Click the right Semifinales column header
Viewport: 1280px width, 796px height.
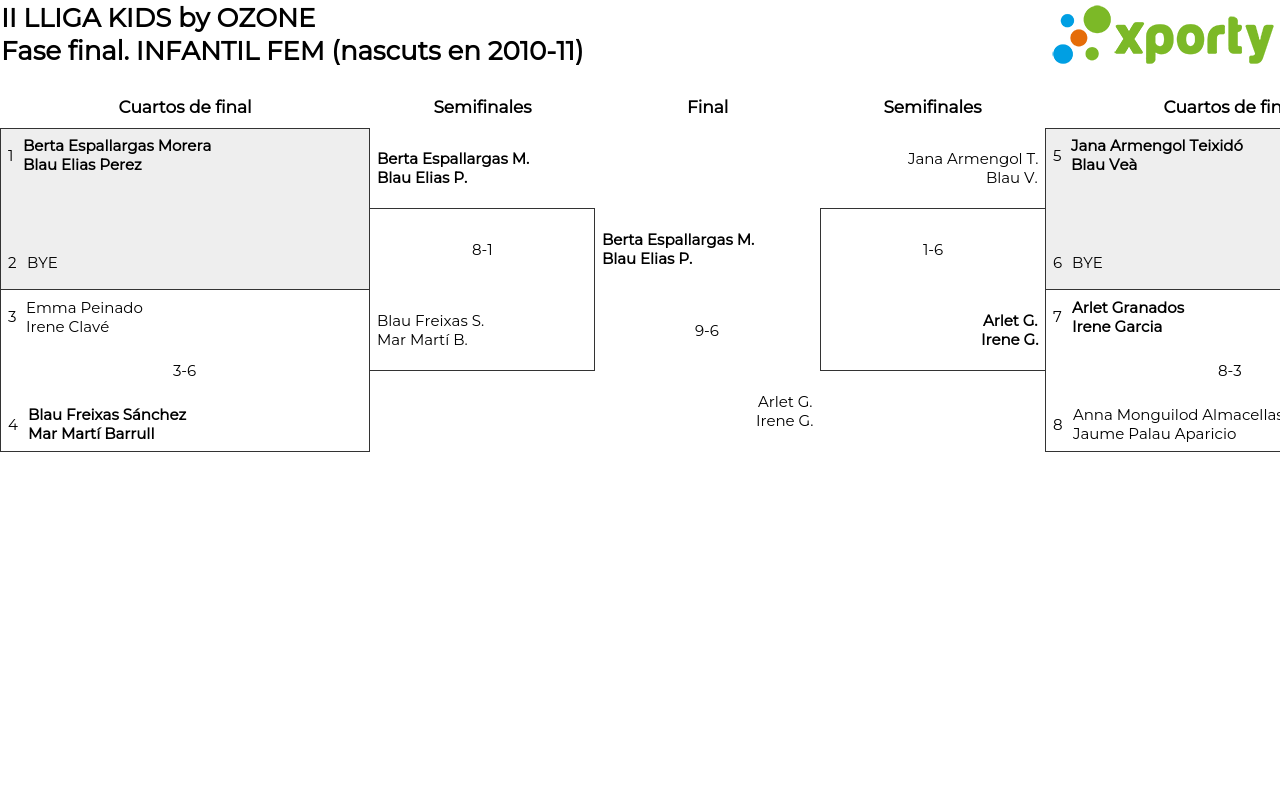[x=932, y=107]
